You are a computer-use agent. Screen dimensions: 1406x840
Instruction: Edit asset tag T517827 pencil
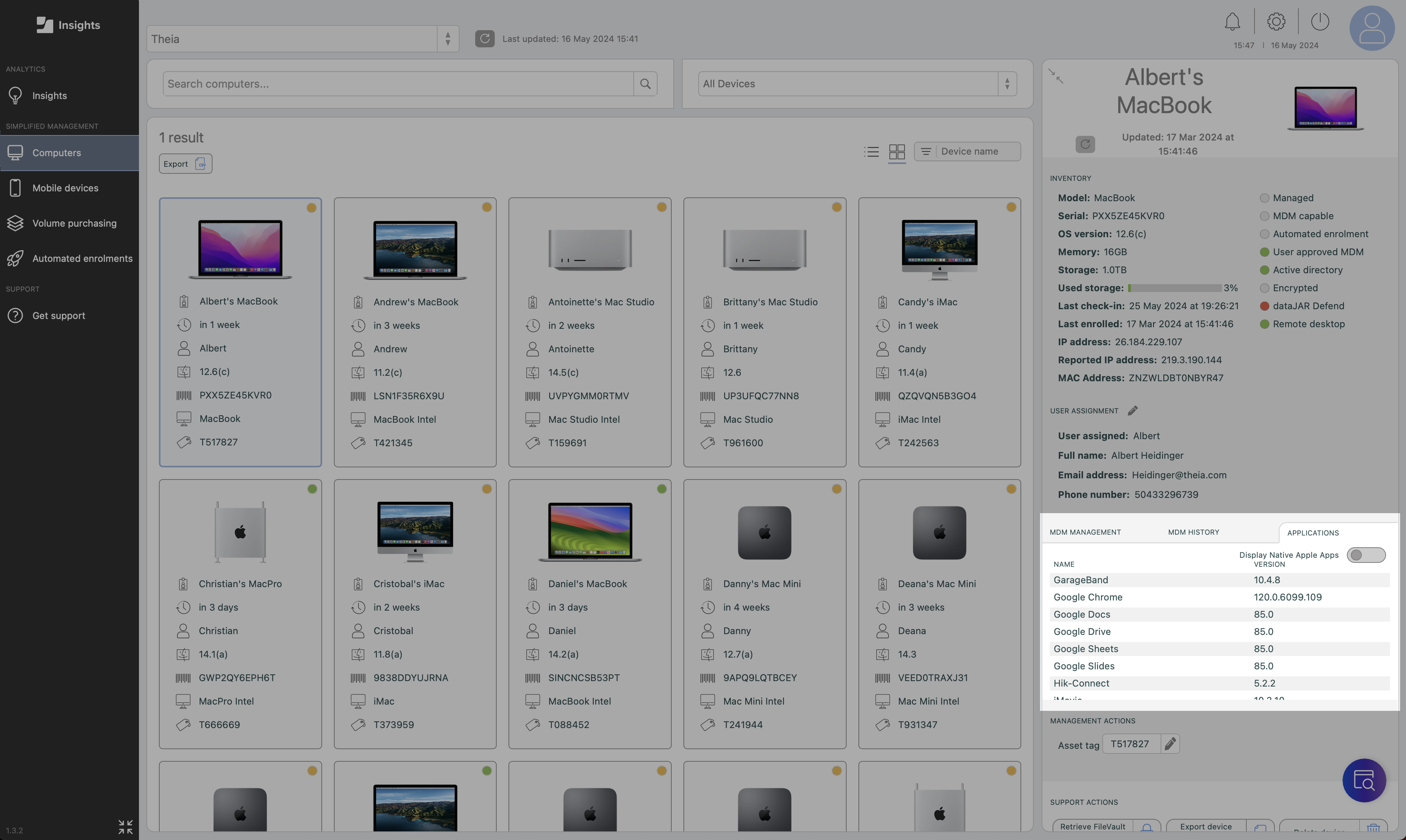pos(1170,744)
